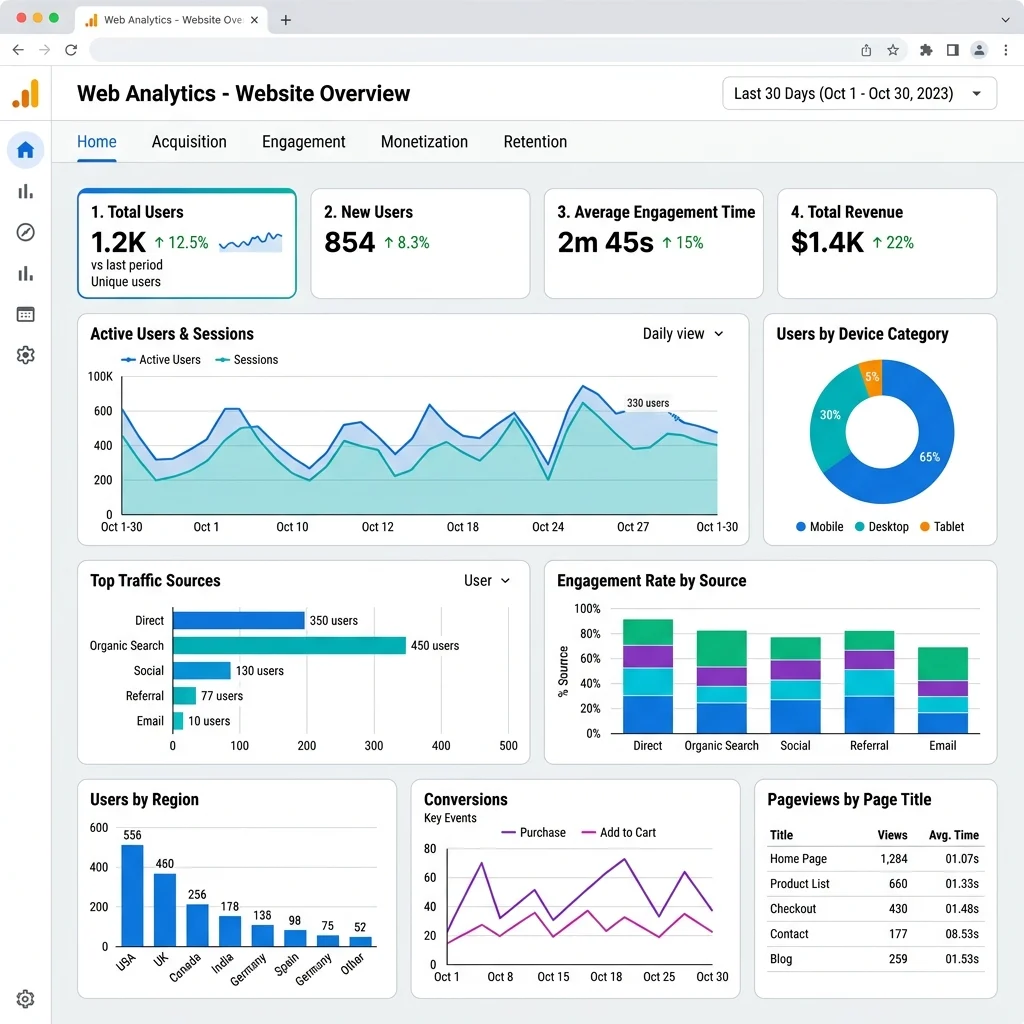Toggle the Sessions legend series

(247, 360)
